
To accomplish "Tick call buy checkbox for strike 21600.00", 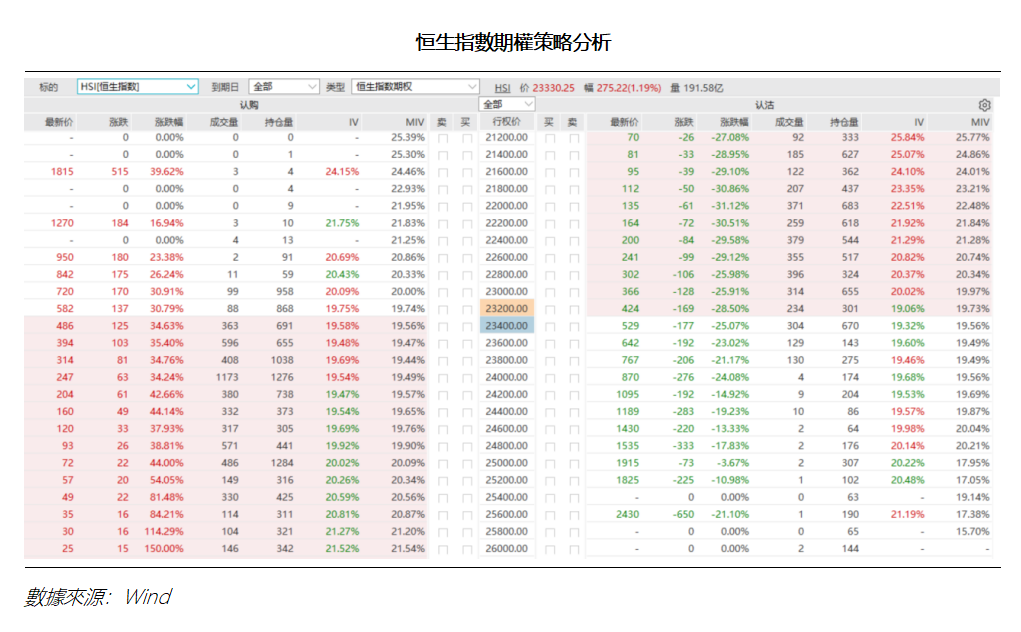I will click(467, 172).
